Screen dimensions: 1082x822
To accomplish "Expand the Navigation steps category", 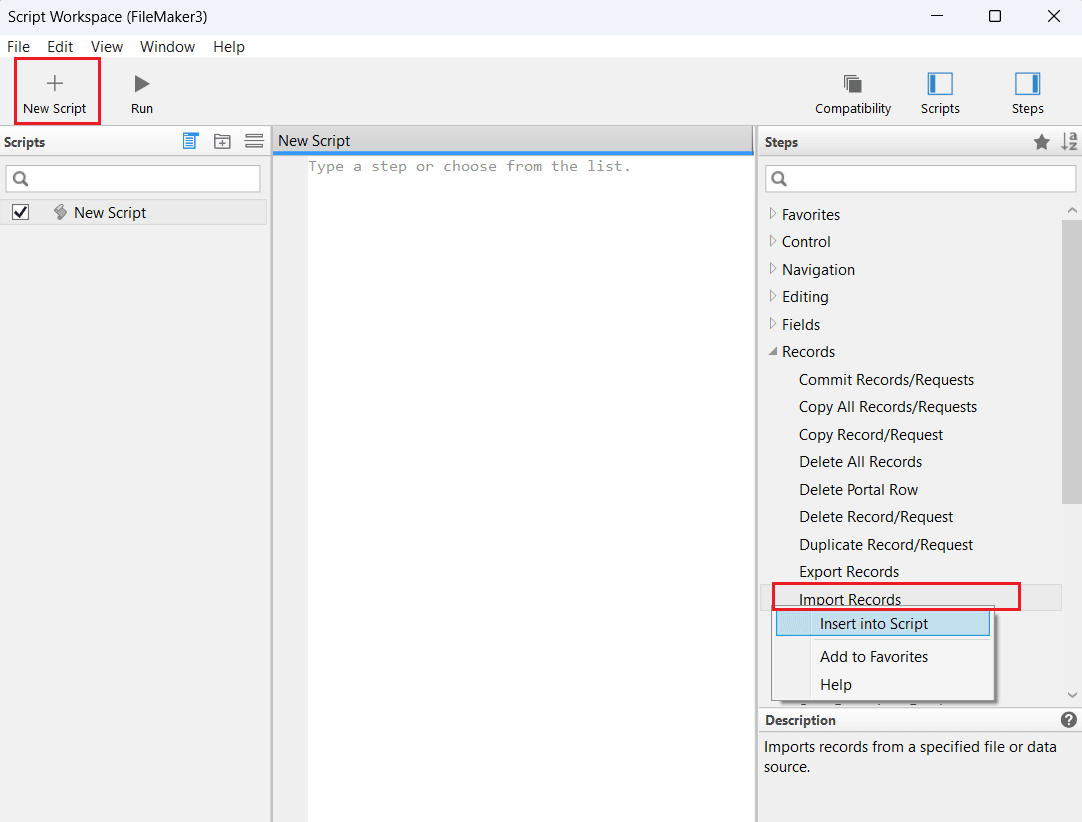I will coord(773,269).
